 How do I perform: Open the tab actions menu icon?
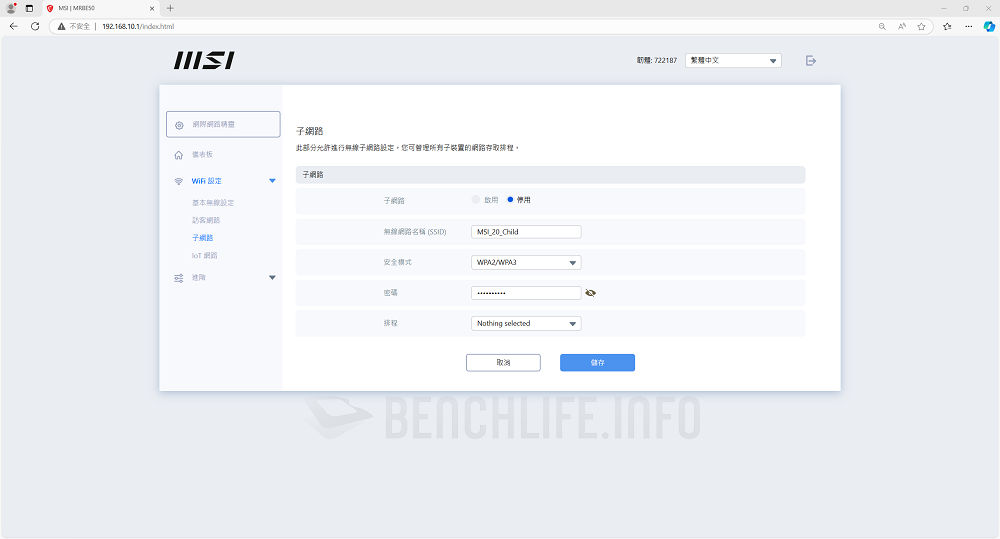click(29, 8)
